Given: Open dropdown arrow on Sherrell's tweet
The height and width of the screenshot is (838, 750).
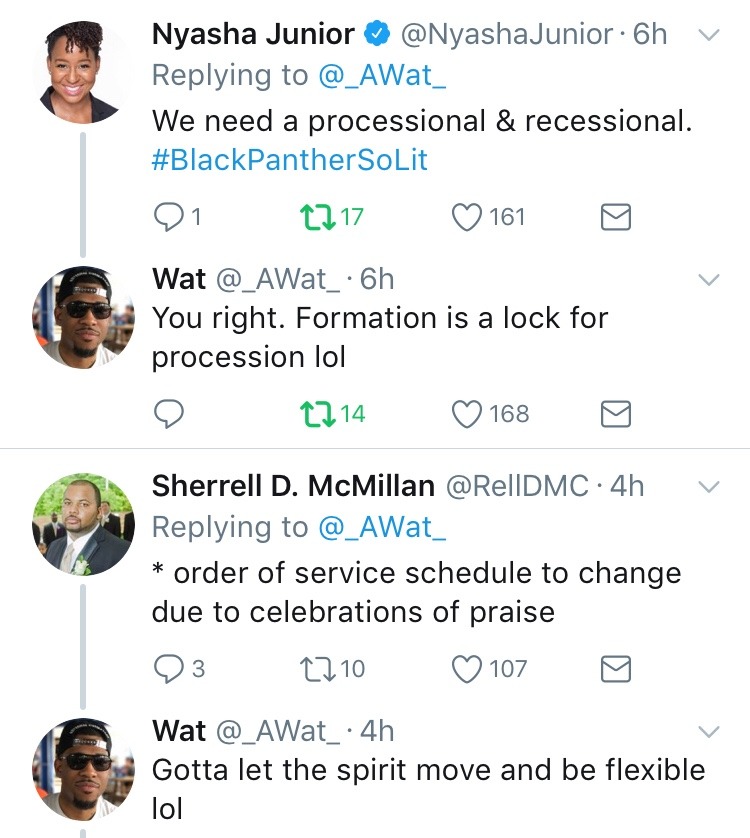Looking at the screenshot, I should tap(708, 487).
